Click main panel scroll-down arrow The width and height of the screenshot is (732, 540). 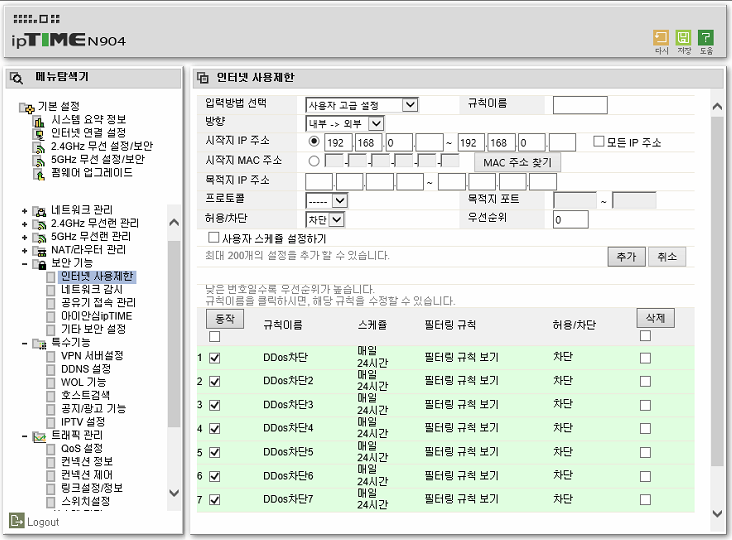coord(718,514)
